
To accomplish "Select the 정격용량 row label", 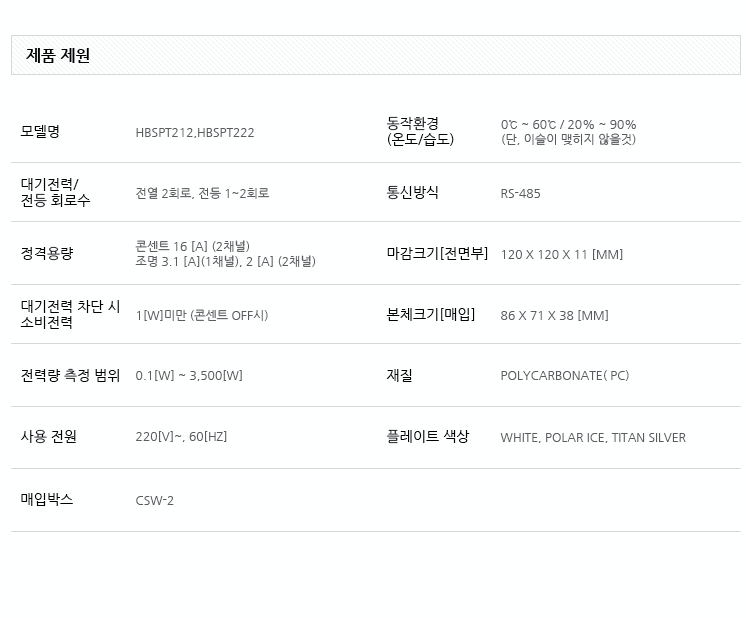I will (47, 253).
